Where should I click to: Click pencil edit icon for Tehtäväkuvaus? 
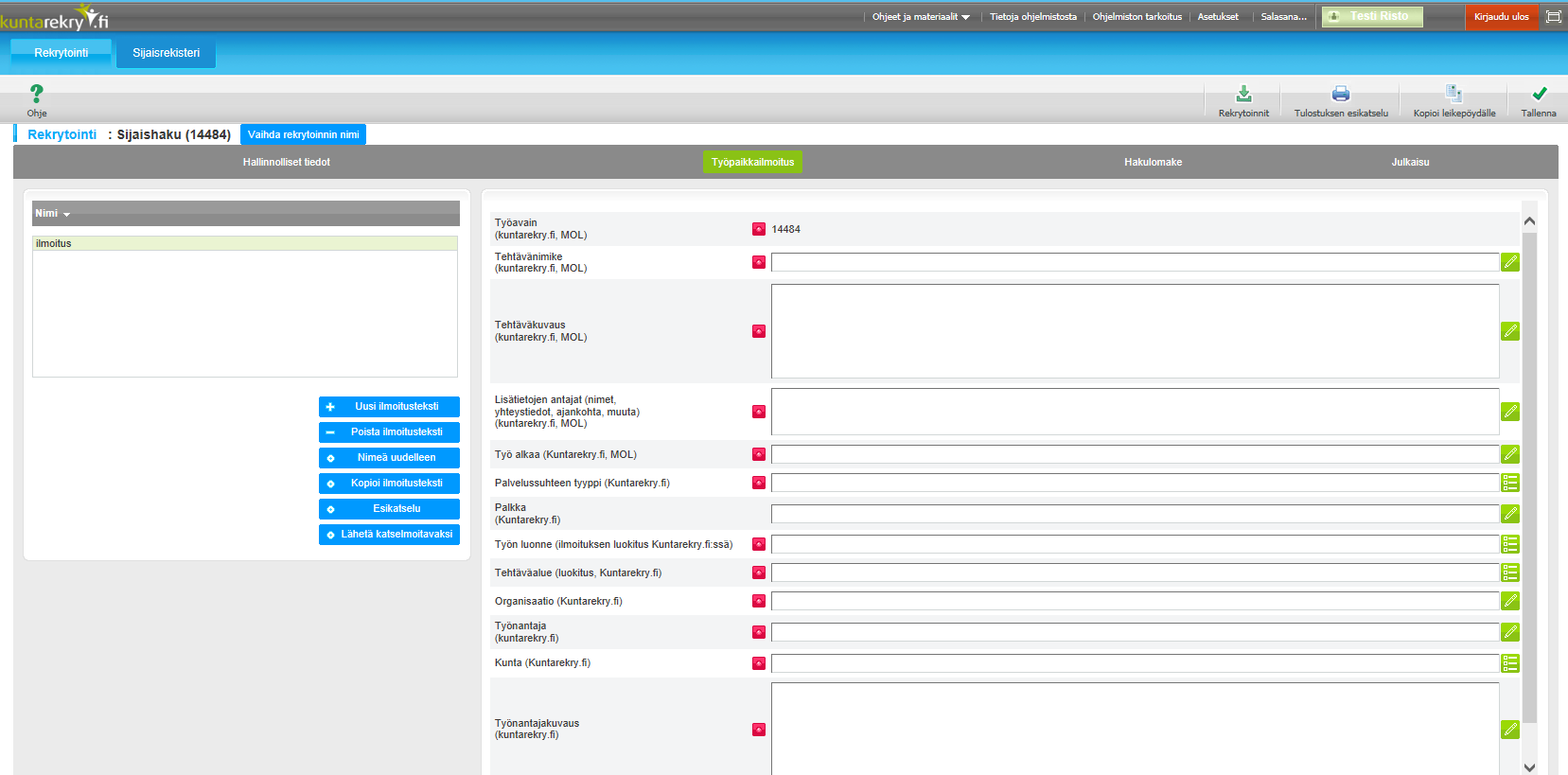pyautogui.click(x=1510, y=331)
